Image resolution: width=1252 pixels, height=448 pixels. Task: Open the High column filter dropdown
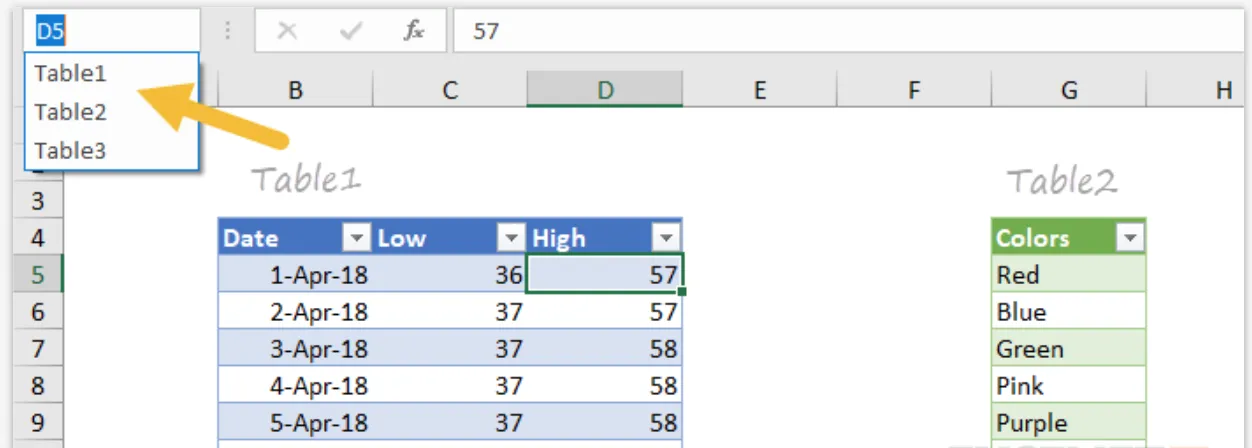(666, 238)
